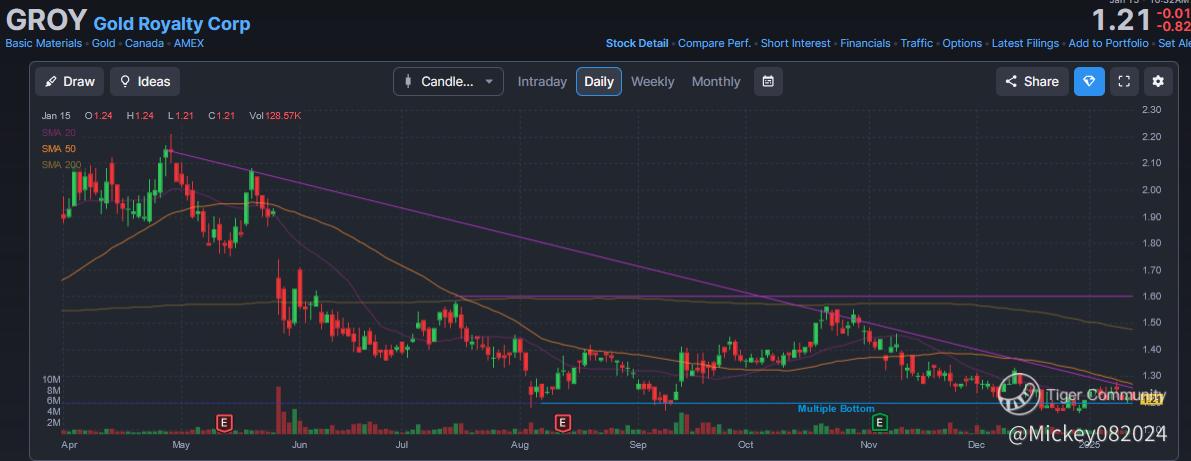This screenshot has height=461, width=1191.
Task: Click the green earnings E marker in November
Action: [x=880, y=422]
